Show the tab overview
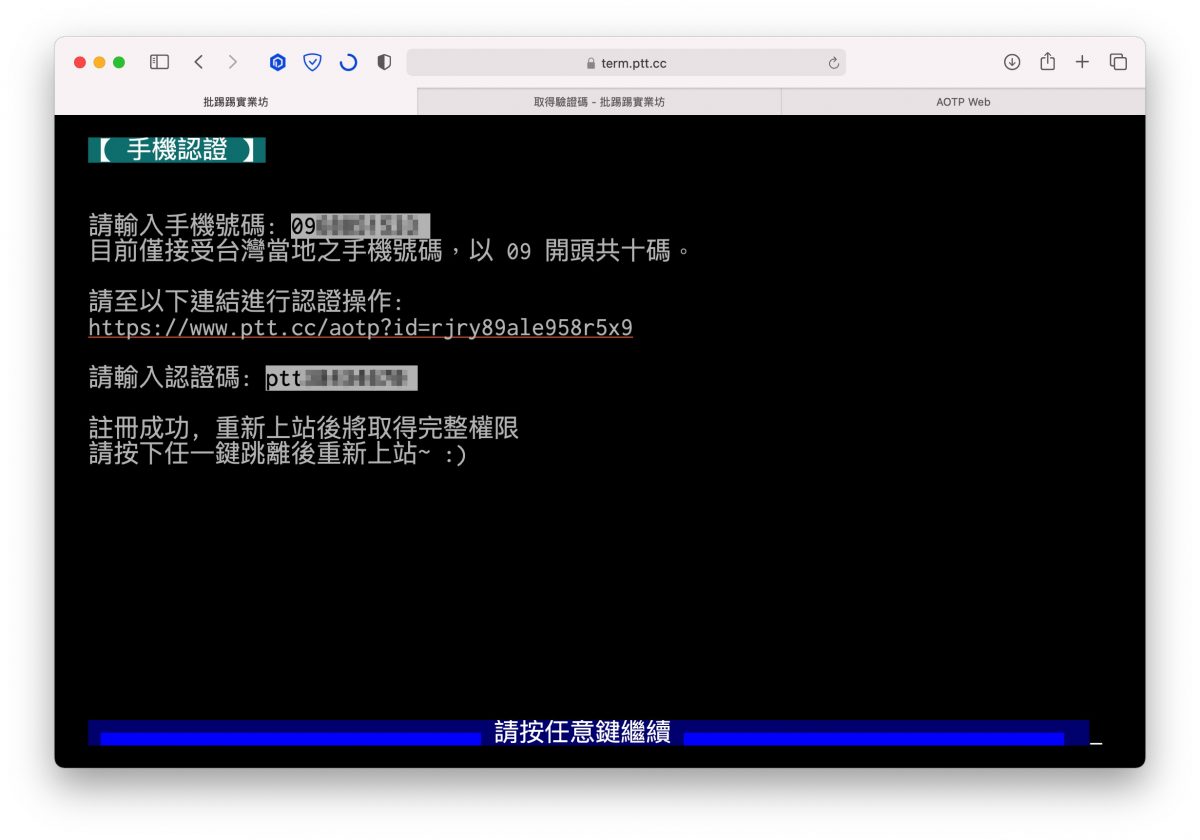 tap(1118, 62)
